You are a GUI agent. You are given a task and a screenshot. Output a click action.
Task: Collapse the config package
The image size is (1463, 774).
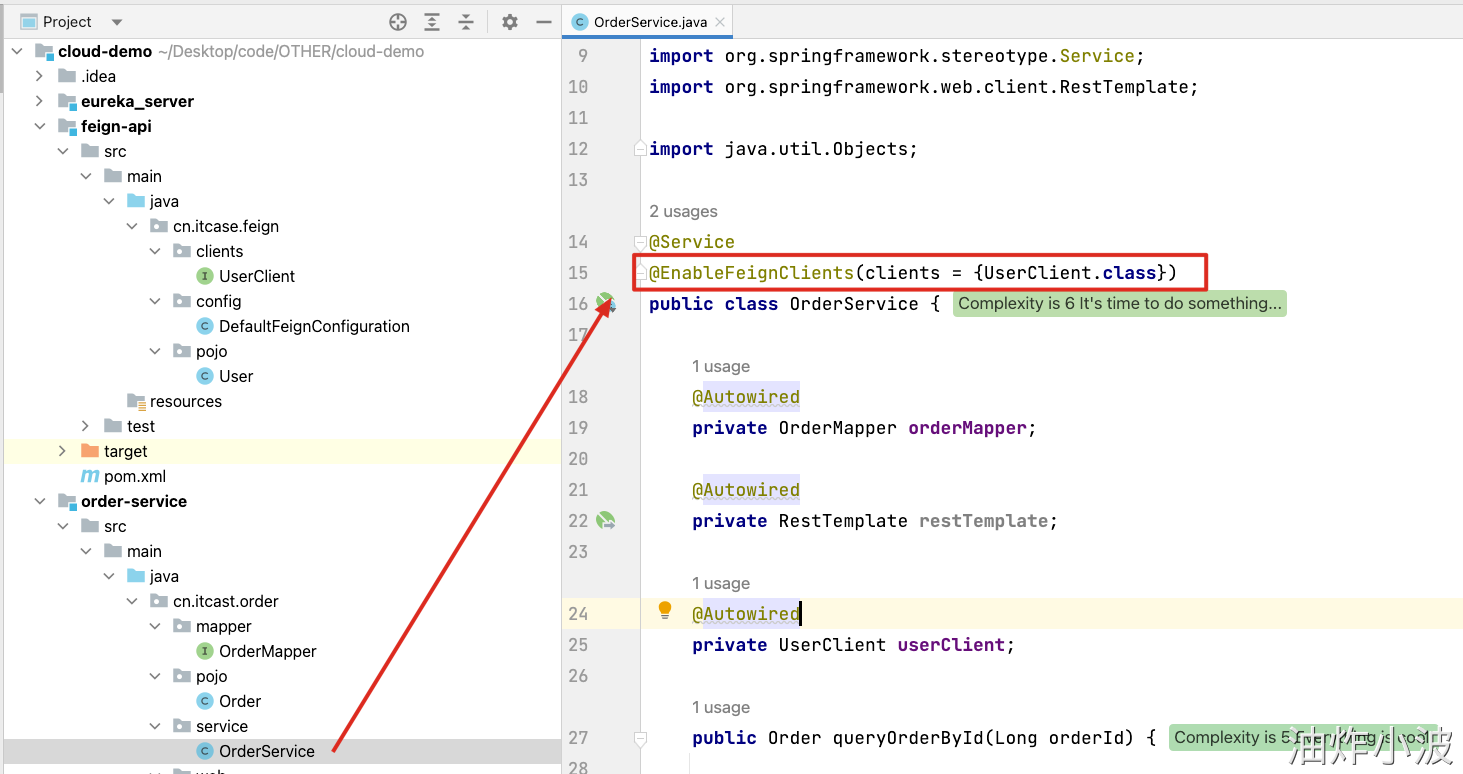(x=155, y=301)
